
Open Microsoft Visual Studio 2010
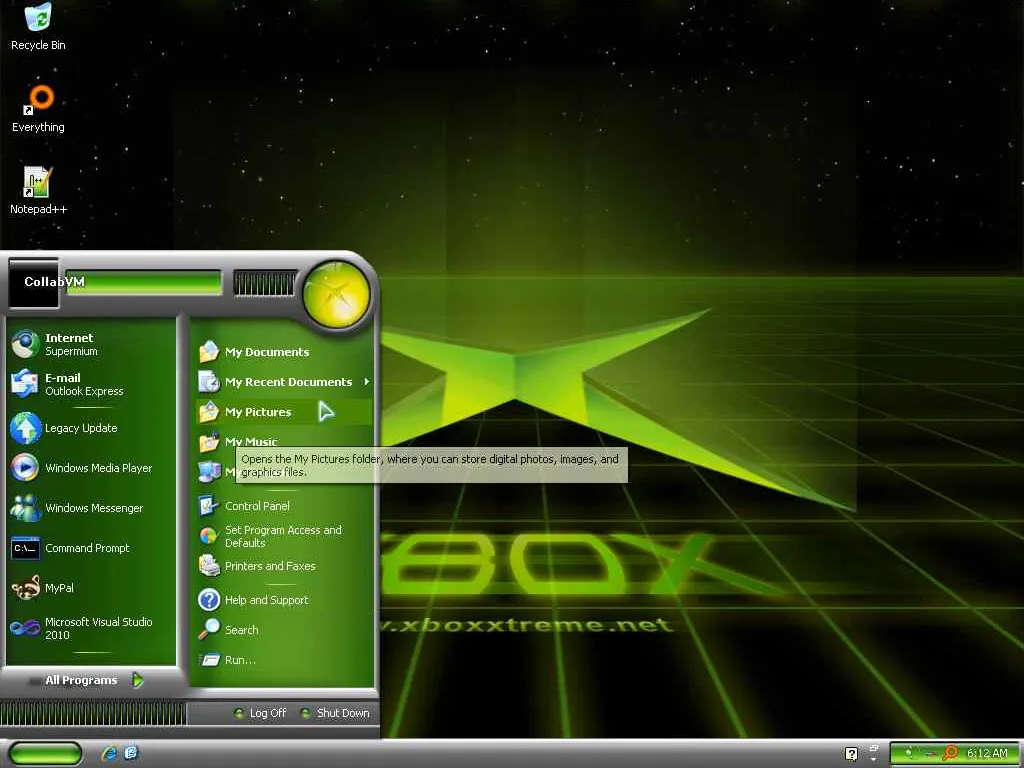(91, 628)
